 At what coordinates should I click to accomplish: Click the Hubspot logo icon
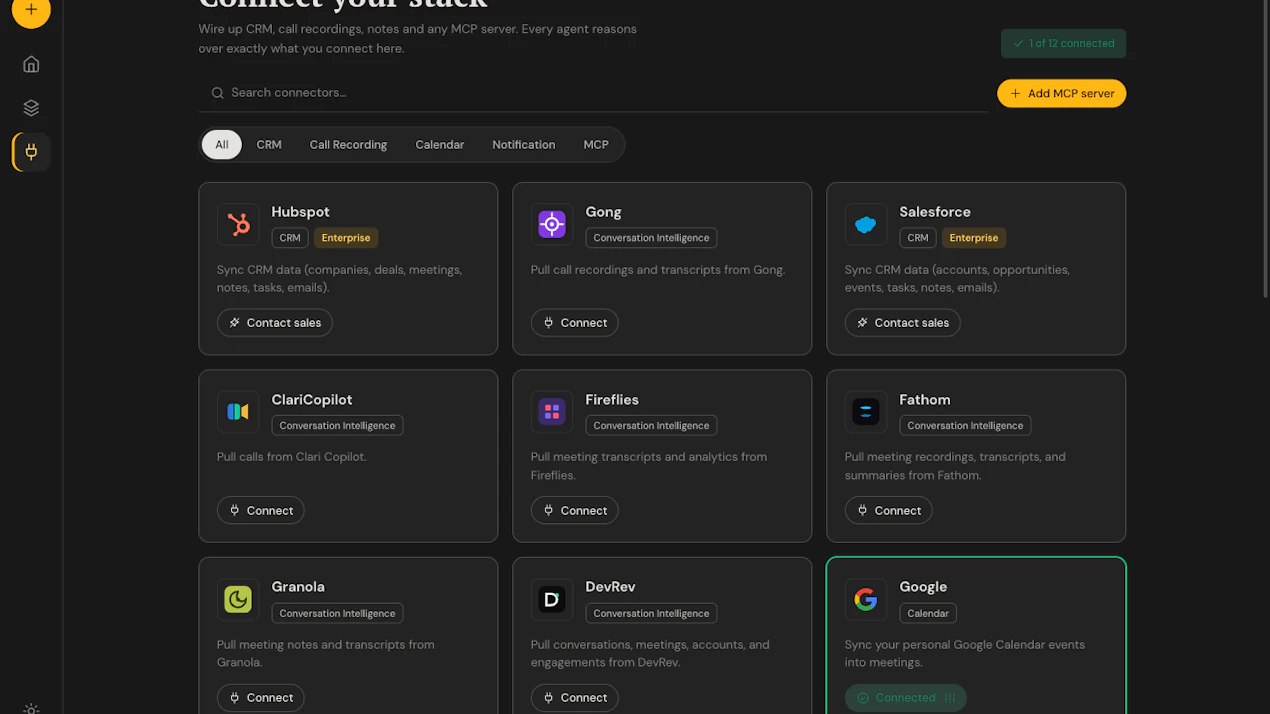238,224
